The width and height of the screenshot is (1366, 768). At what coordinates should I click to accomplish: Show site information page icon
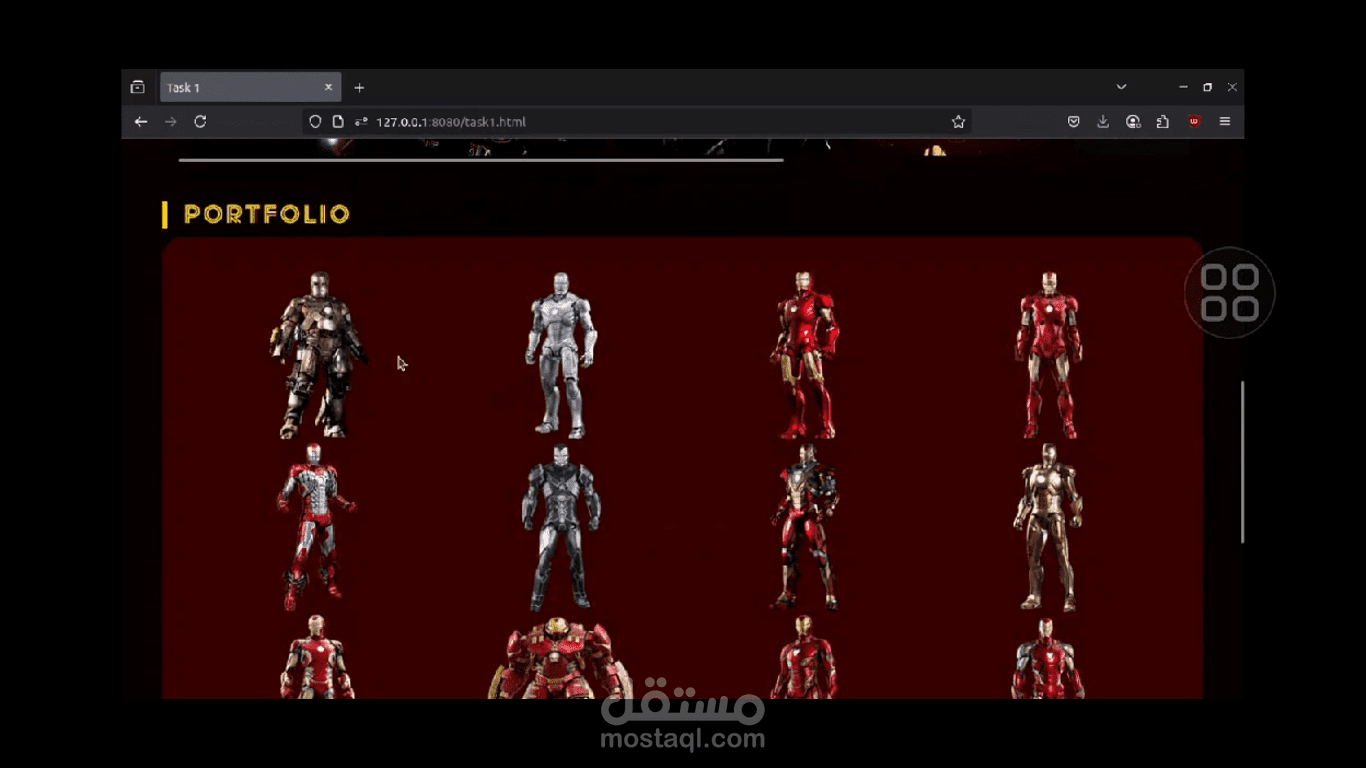tap(338, 122)
